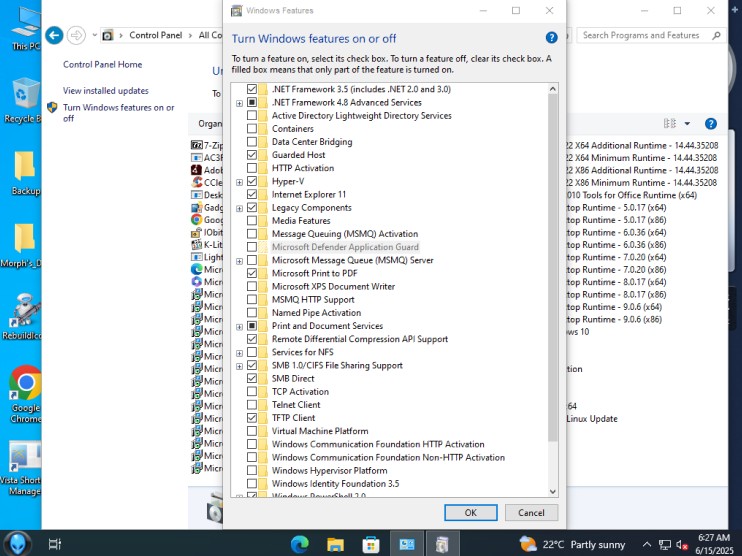Click the features list scroll up arrow
The image size is (742, 556).
[x=553, y=88]
